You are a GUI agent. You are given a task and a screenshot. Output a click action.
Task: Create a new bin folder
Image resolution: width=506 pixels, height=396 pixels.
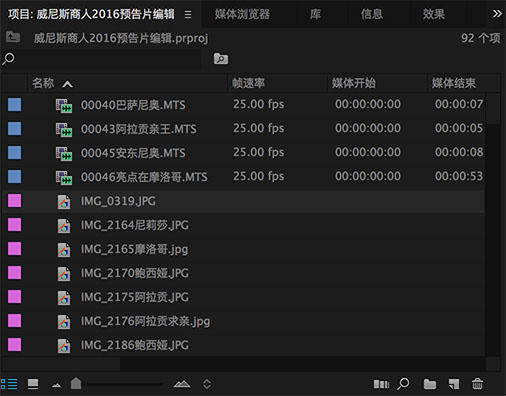(x=430, y=384)
